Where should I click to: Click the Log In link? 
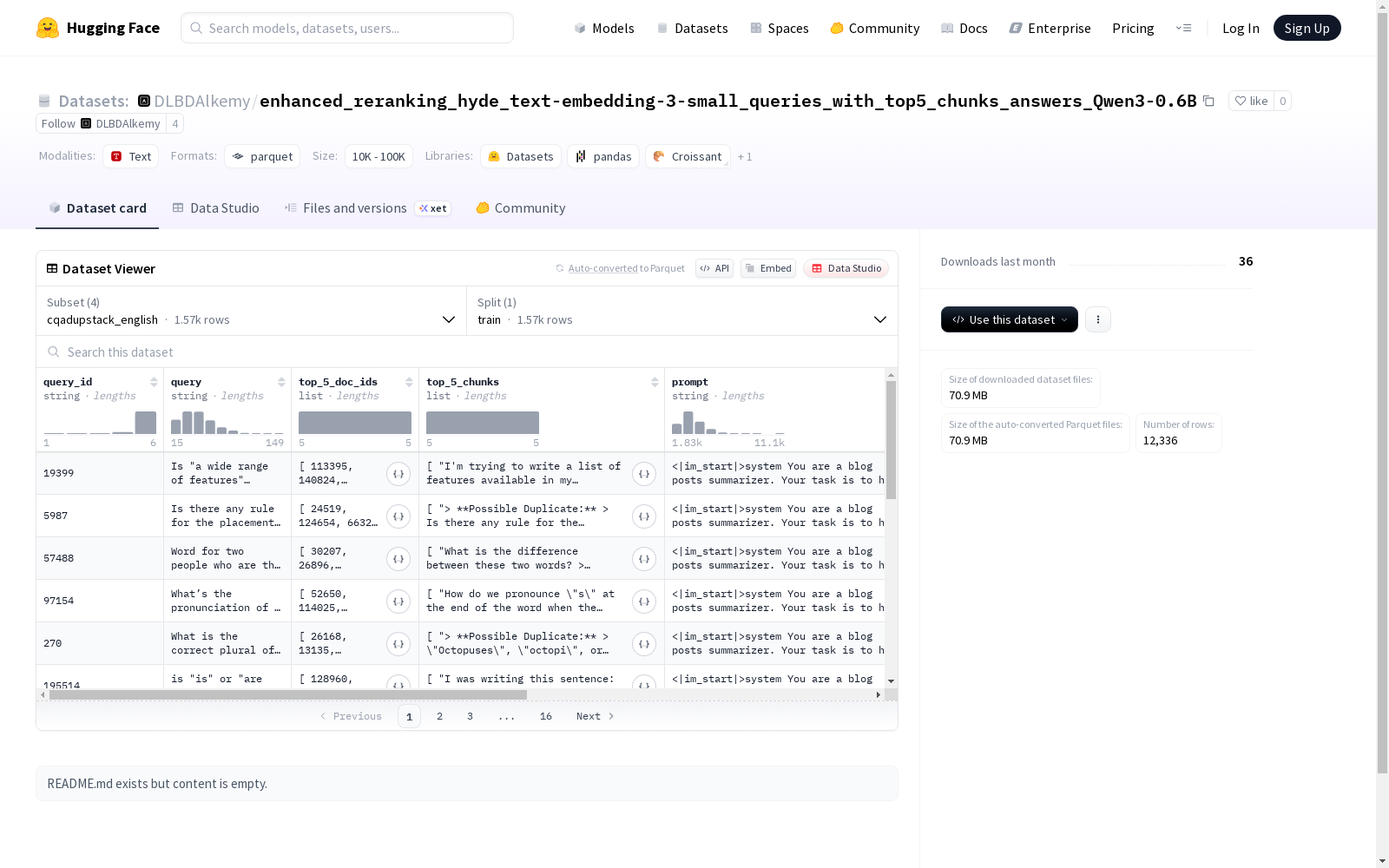(x=1241, y=28)
